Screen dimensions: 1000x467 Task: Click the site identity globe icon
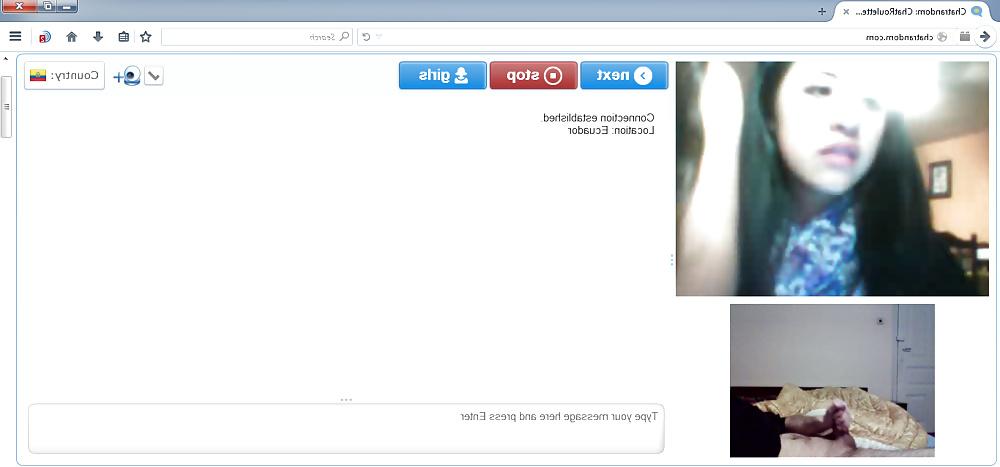(x=943, y=37)
